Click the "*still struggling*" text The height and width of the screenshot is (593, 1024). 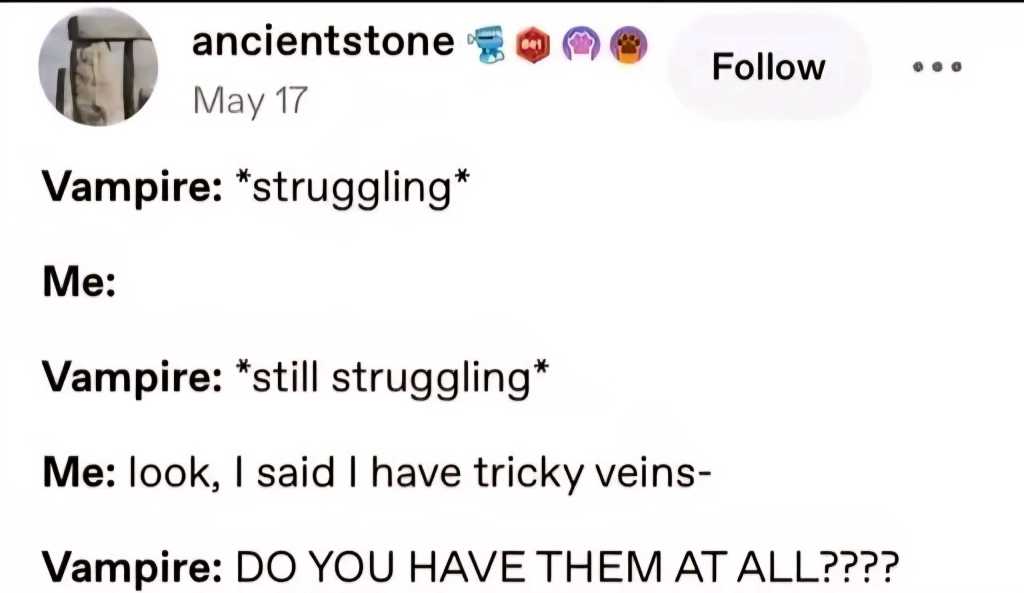391,378
